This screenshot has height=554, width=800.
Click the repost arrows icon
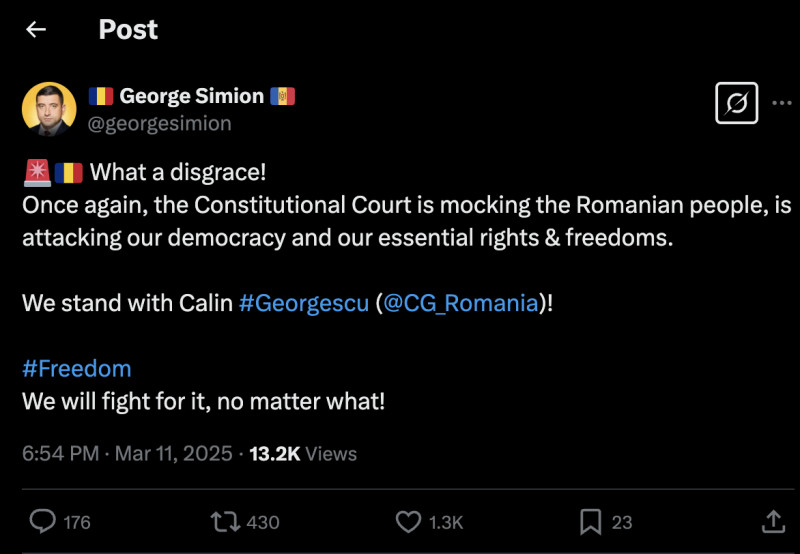(x=222, y=521)
